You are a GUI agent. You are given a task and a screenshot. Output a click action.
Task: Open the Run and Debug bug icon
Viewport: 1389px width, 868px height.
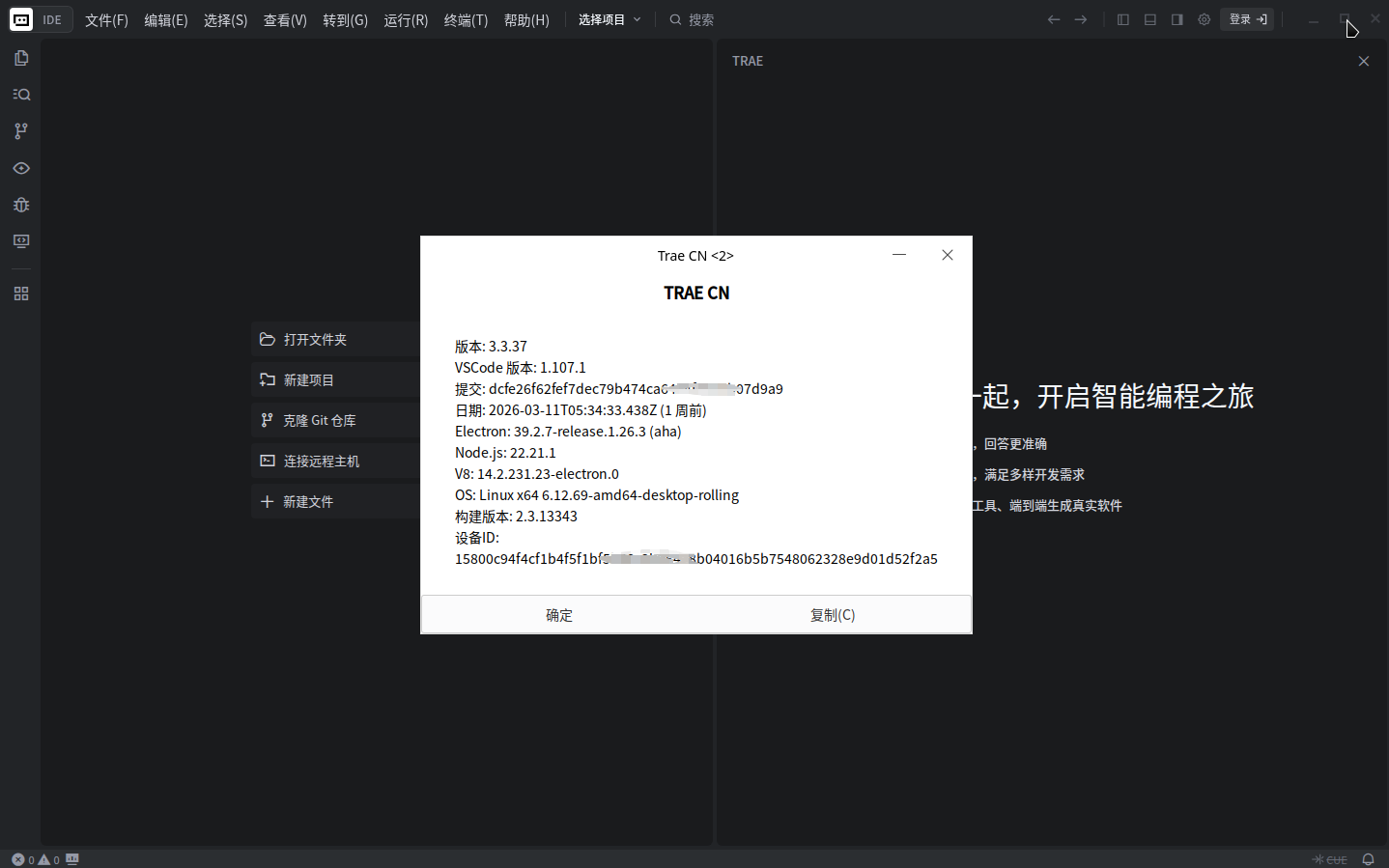[21, 205]
